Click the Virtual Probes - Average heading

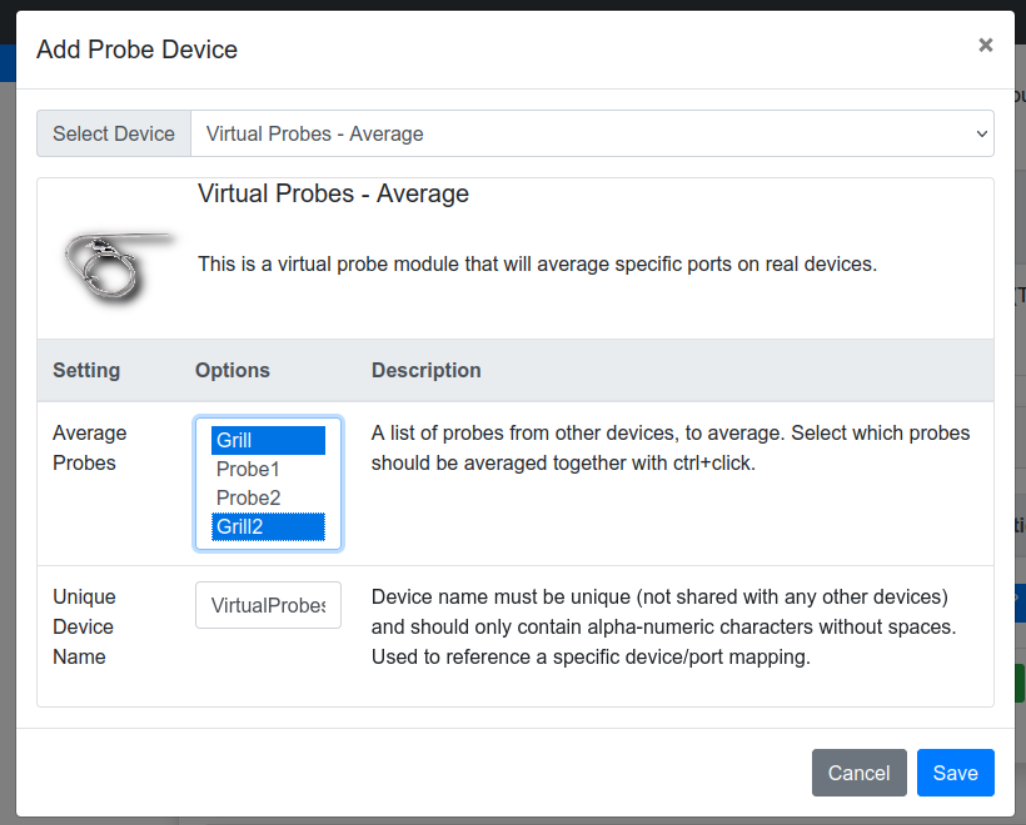[333, 193]
